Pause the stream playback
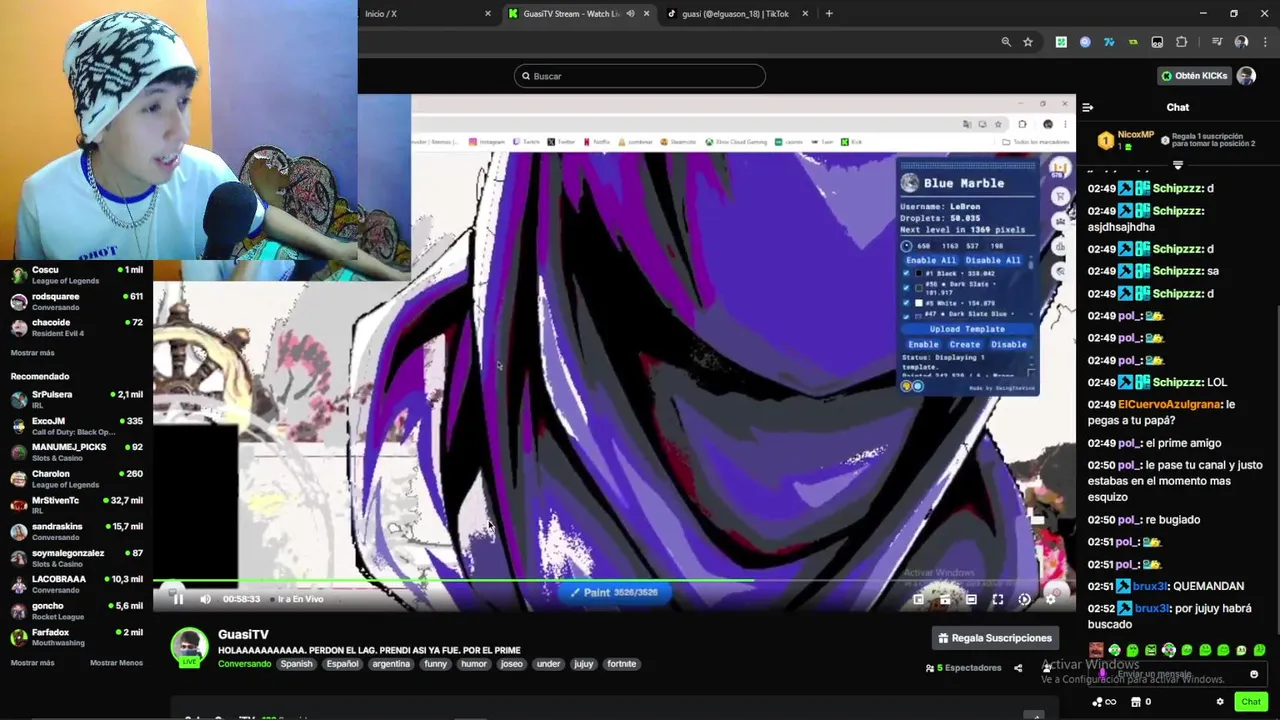The width and height of the screenshot is (1280, 720). pos(178,599)
